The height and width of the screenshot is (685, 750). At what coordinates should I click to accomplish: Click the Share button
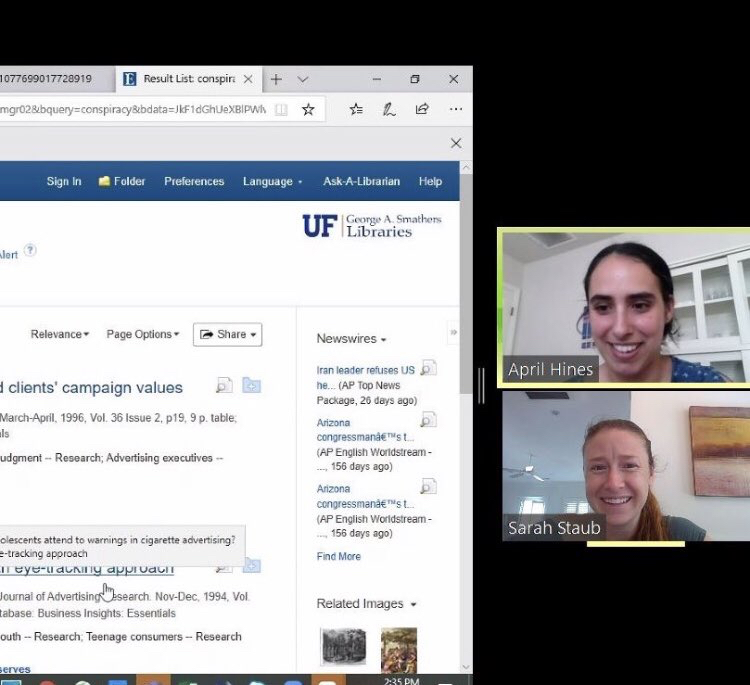coord(227,334)
